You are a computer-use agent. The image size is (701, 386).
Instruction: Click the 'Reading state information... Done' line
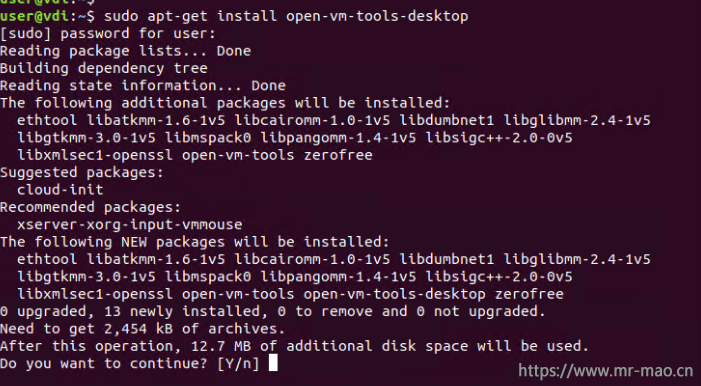(x=143, y=85)
